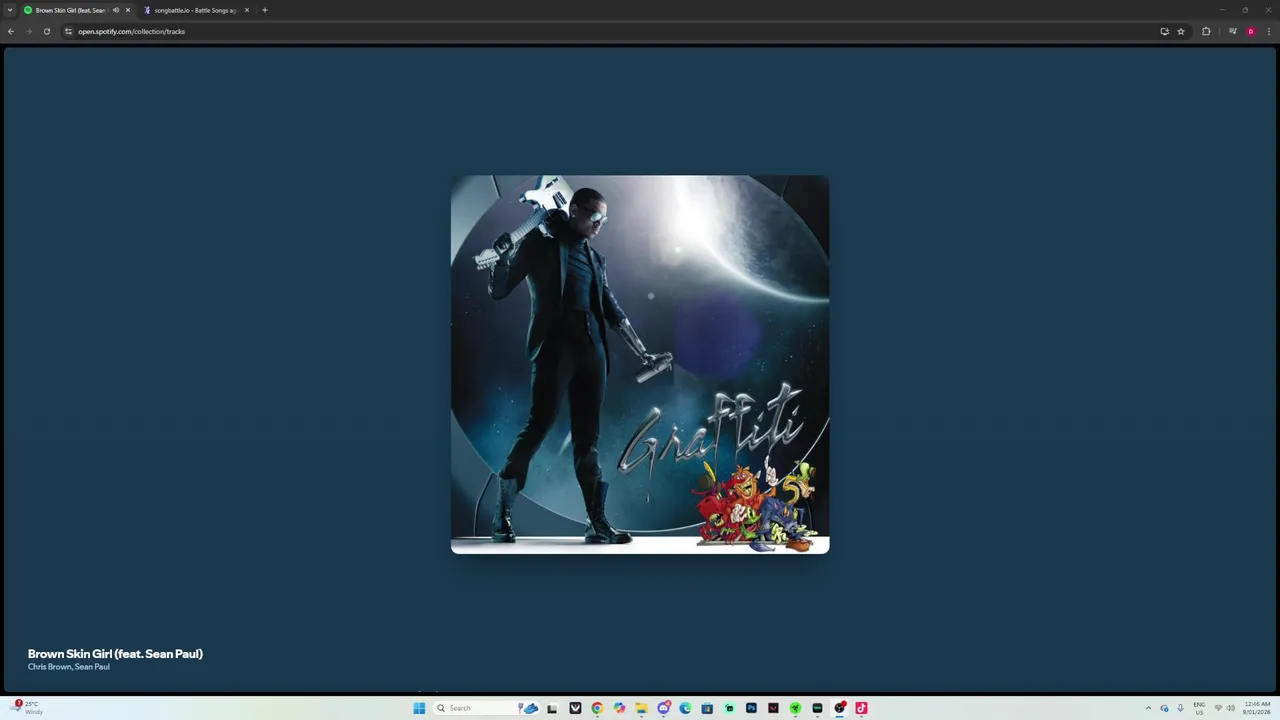The image size is (1280, 720).
Task: Open the song title Brown Skin Girl
Action: [115, 654]
